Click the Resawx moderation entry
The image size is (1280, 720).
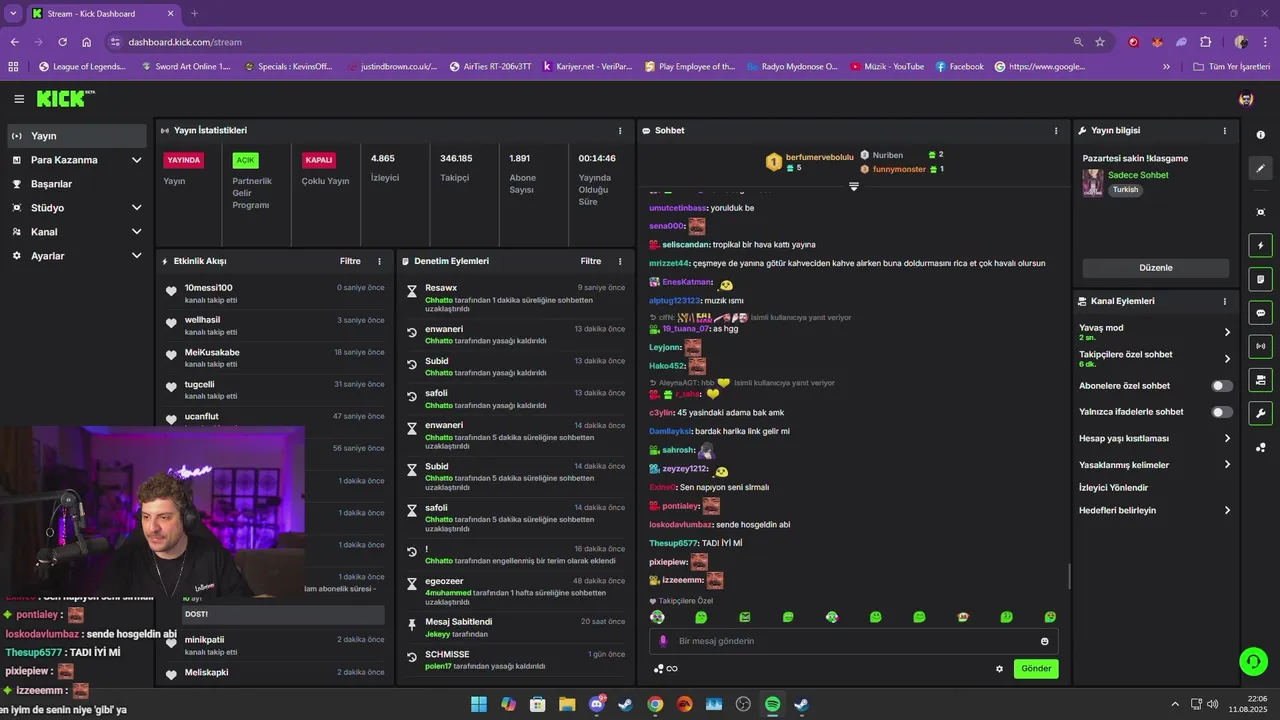516,298
